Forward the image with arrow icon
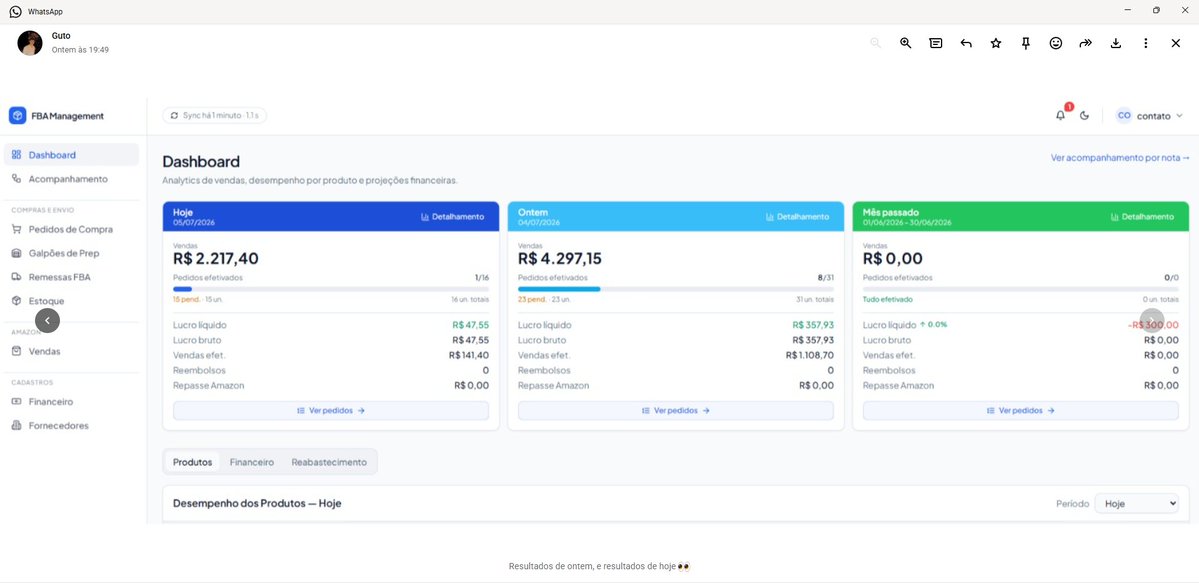The image size is (1199, 583). pos(1086,44)
